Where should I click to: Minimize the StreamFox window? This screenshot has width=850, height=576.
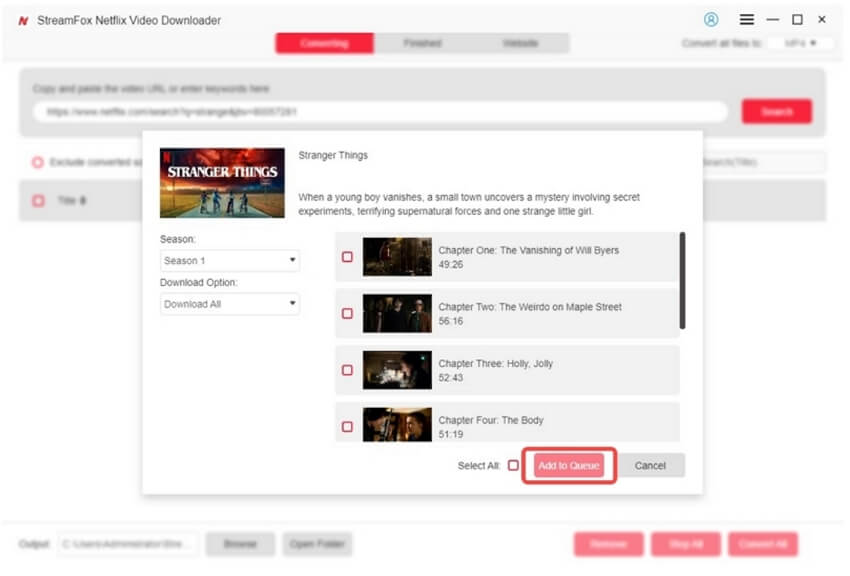click(772, 20)
